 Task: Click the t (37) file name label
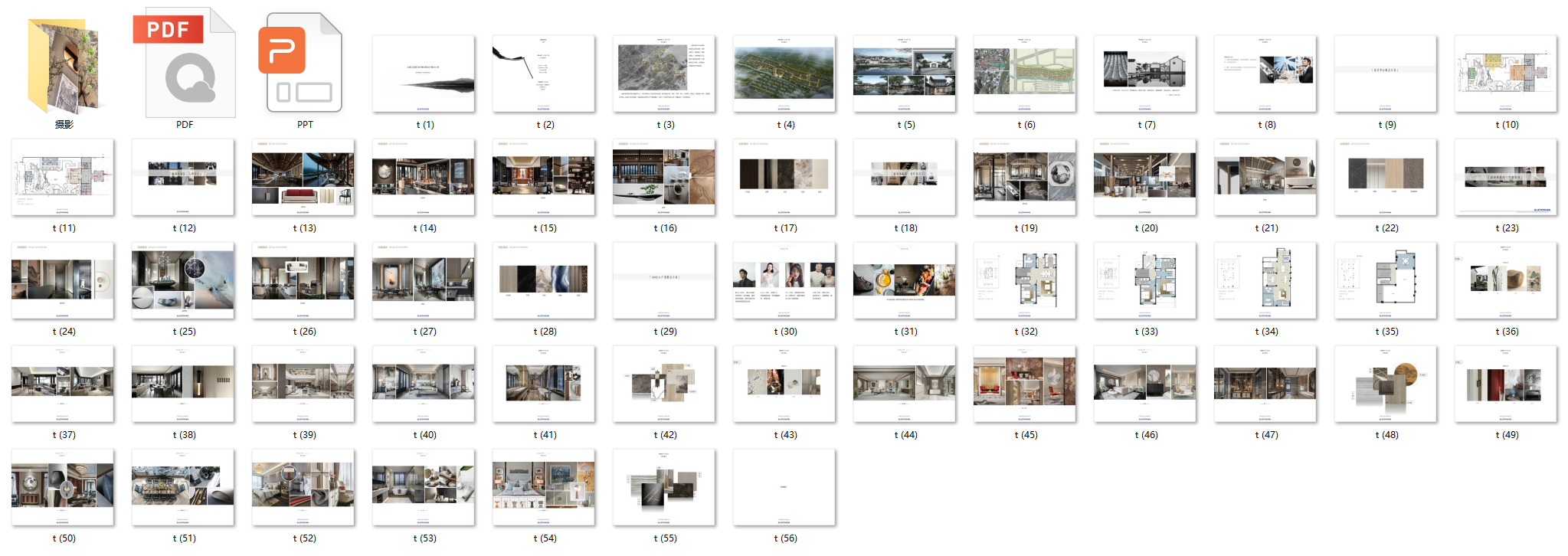pos(64,435)
